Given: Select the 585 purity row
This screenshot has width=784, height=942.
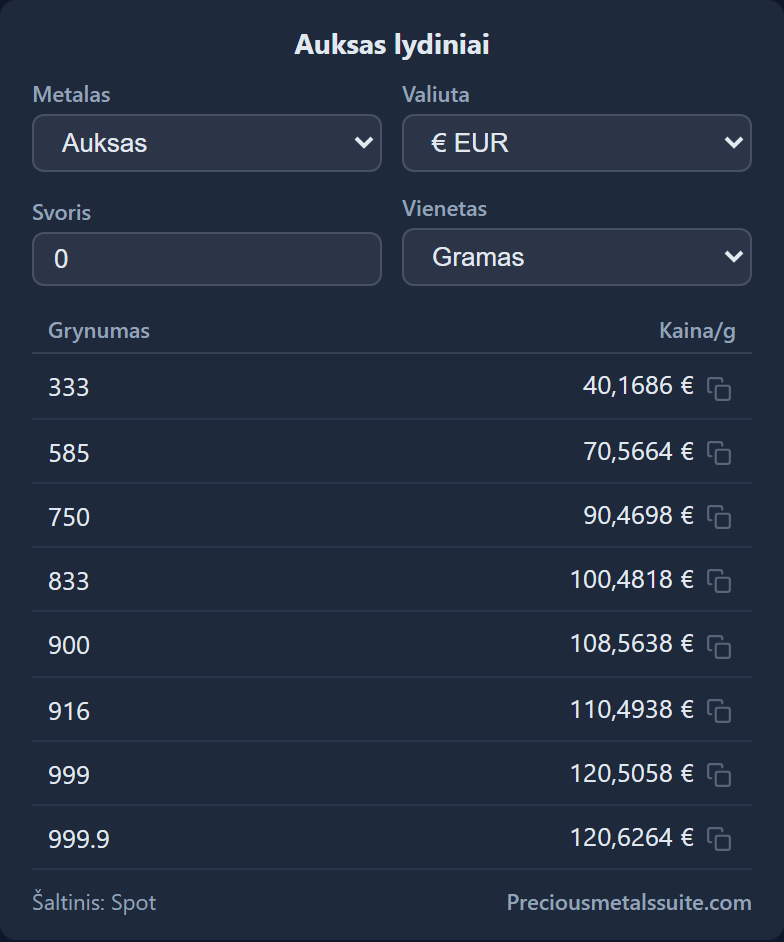Looking at the screenshot, I should coord(392,452).
